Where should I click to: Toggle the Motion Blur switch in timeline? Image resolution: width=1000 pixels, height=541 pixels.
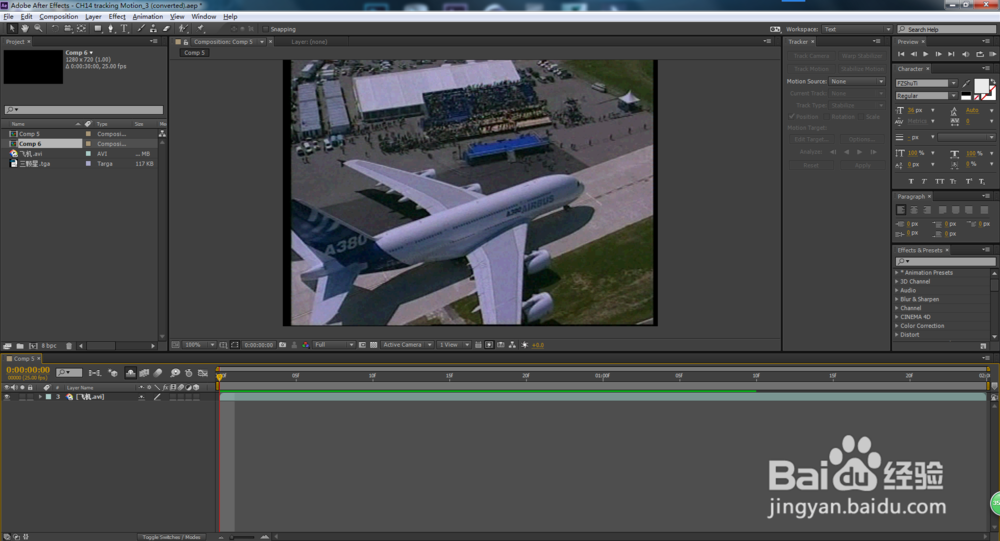point(158,373)
